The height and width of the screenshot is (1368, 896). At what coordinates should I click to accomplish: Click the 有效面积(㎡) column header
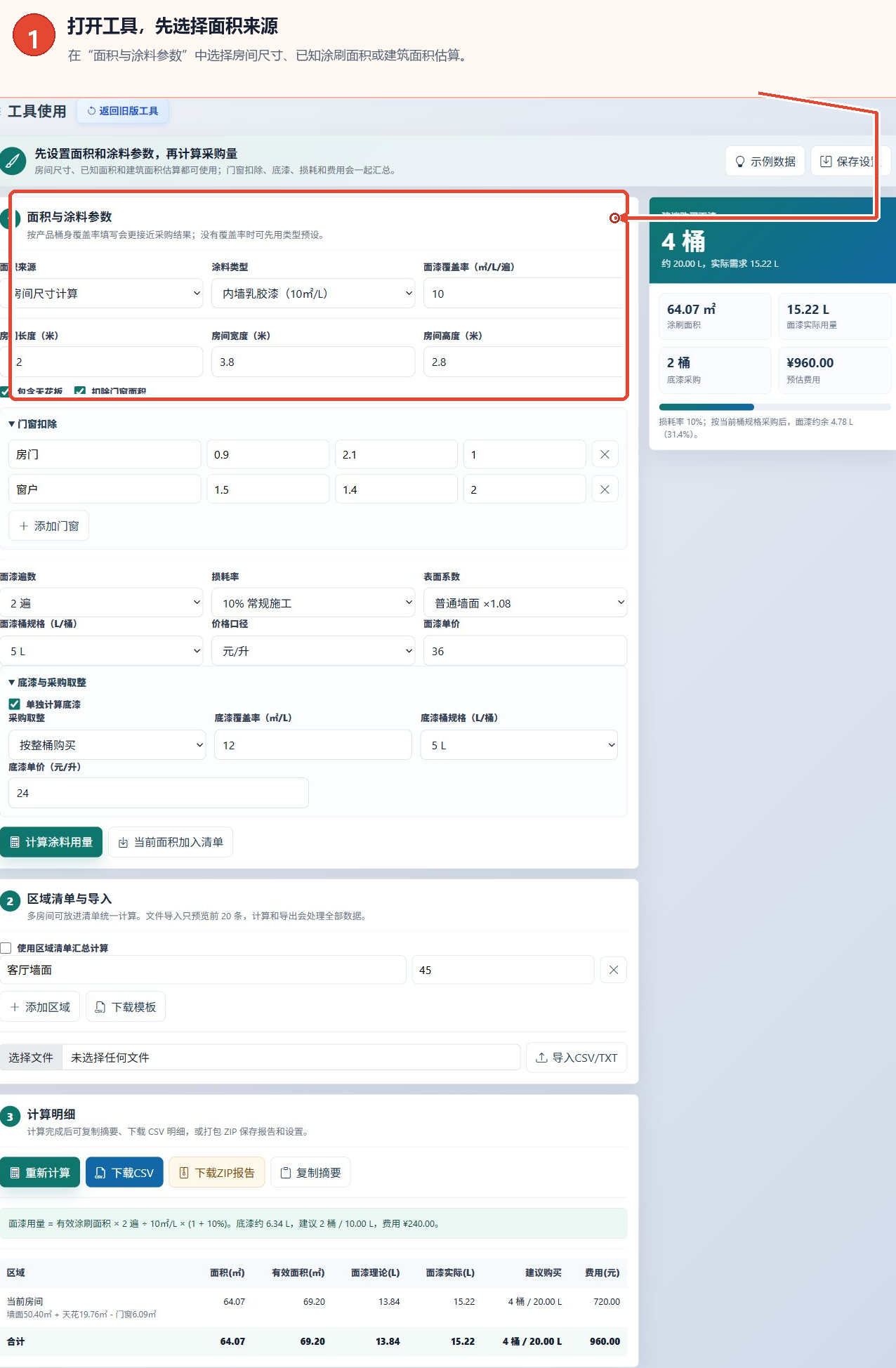298,1272
